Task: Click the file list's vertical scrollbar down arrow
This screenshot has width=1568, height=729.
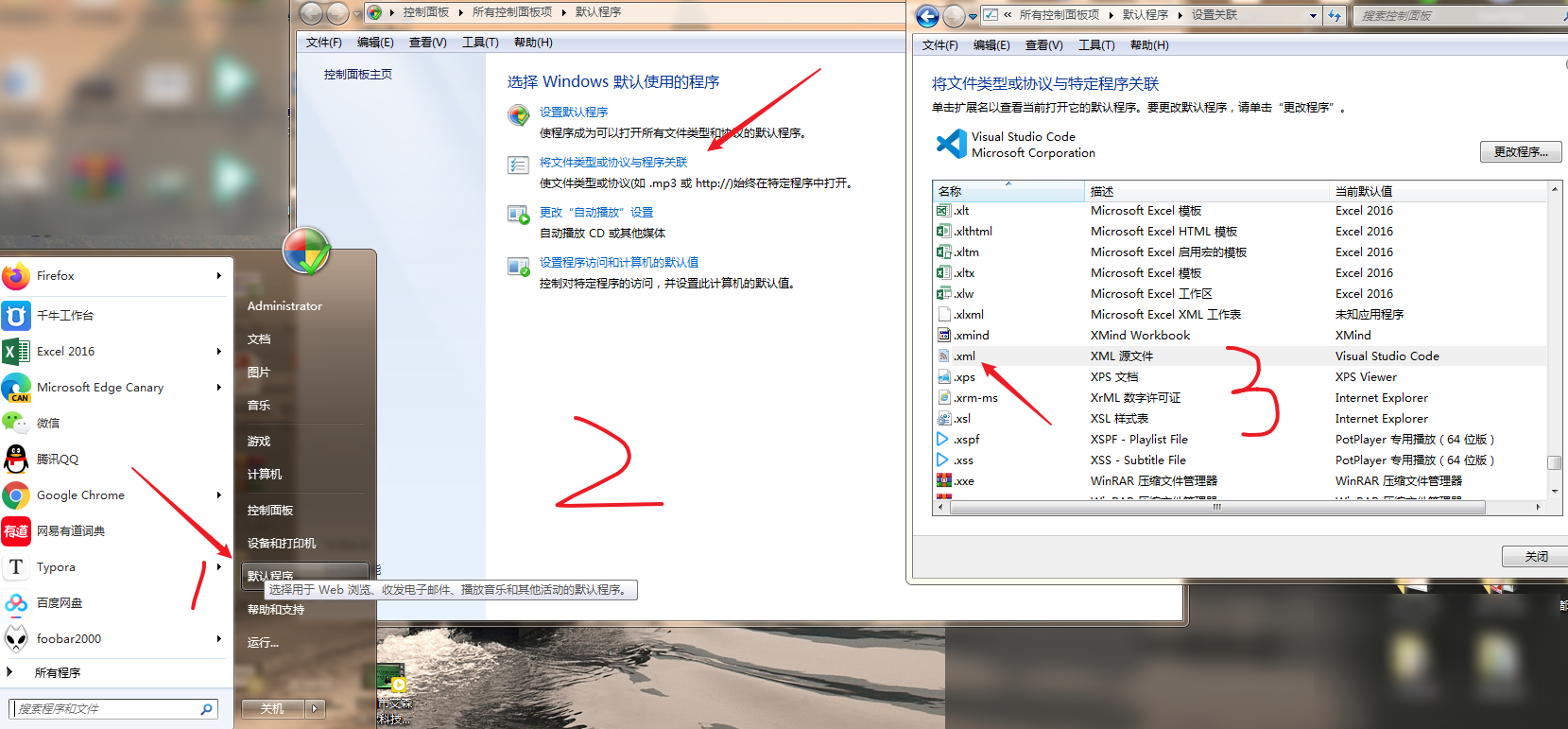Action: pyautogui.click(x=1555, y=492)
